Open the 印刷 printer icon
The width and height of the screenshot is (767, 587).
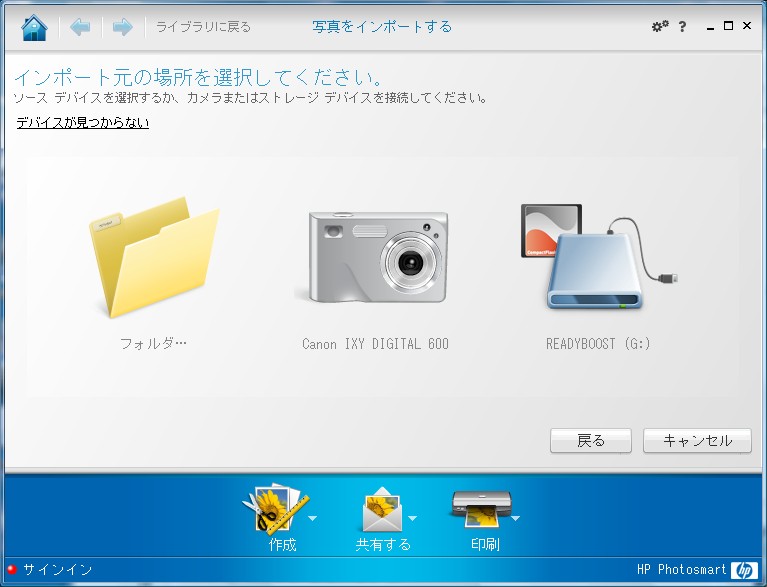tap(482, 509)
